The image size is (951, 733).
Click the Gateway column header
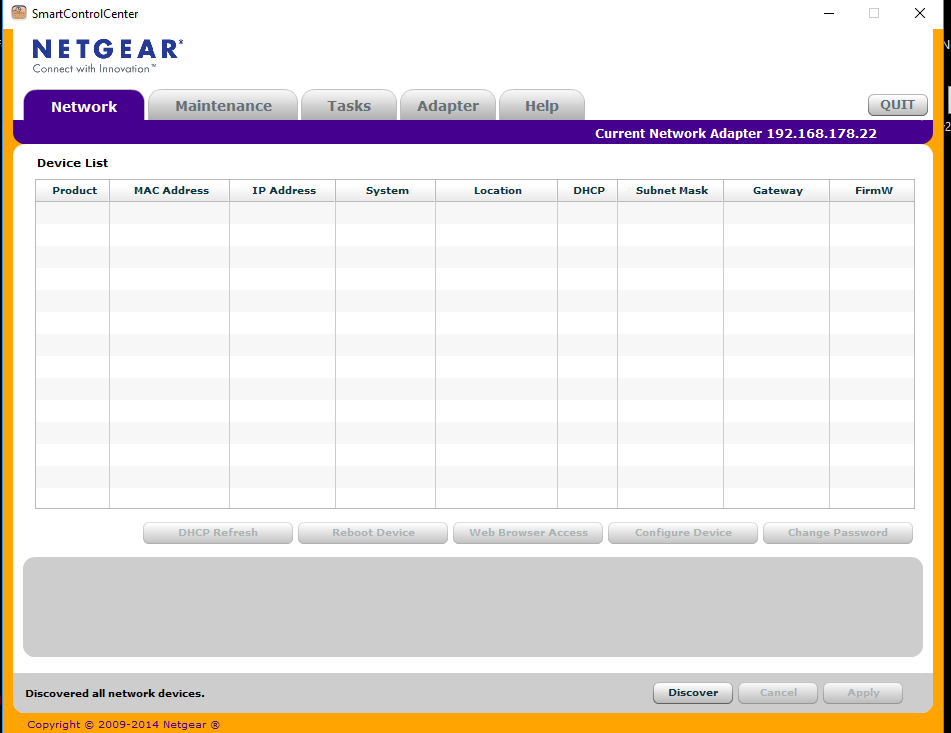[x=777, y=190]
